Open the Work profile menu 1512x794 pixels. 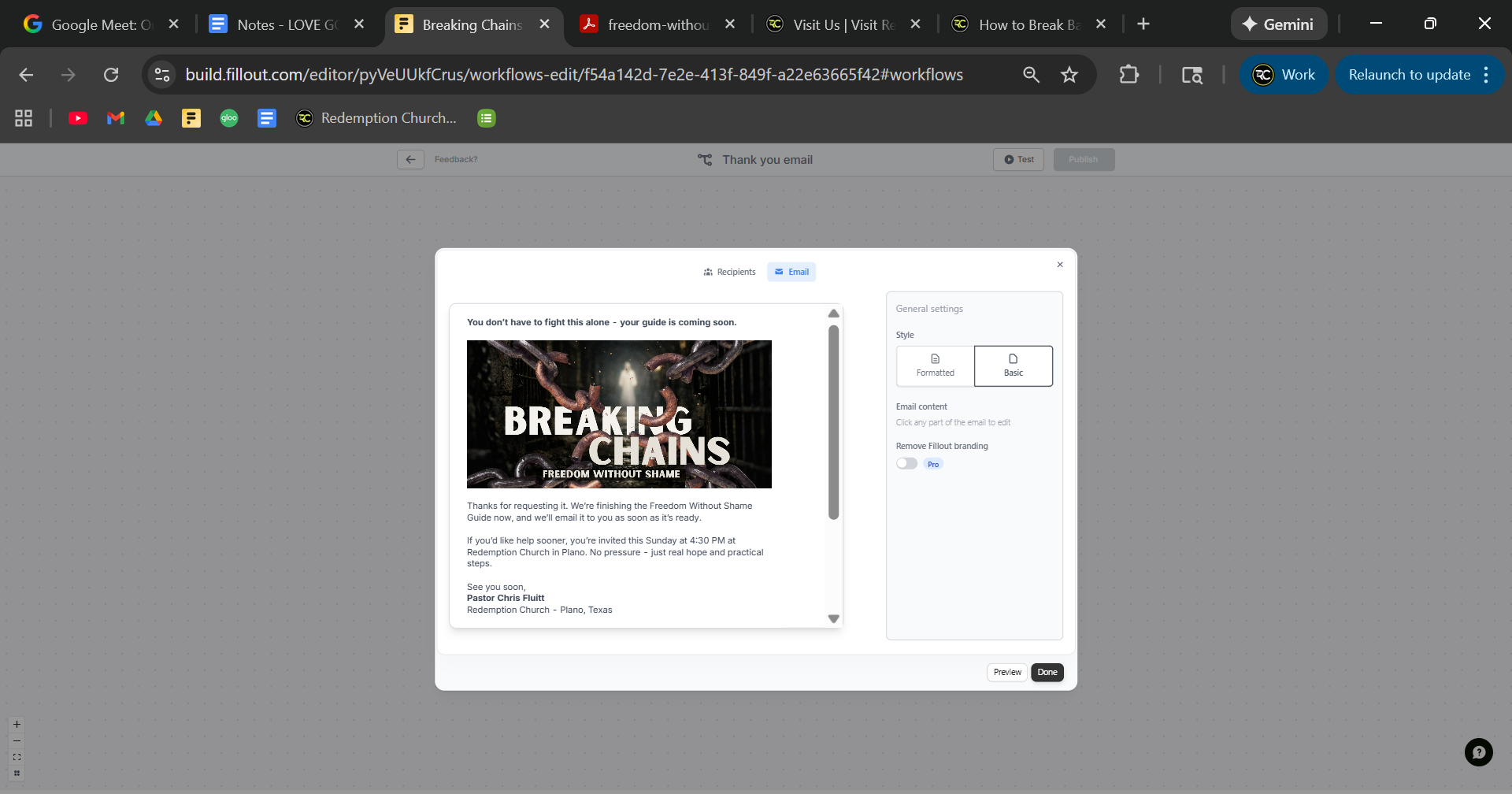pos(1284,75)
